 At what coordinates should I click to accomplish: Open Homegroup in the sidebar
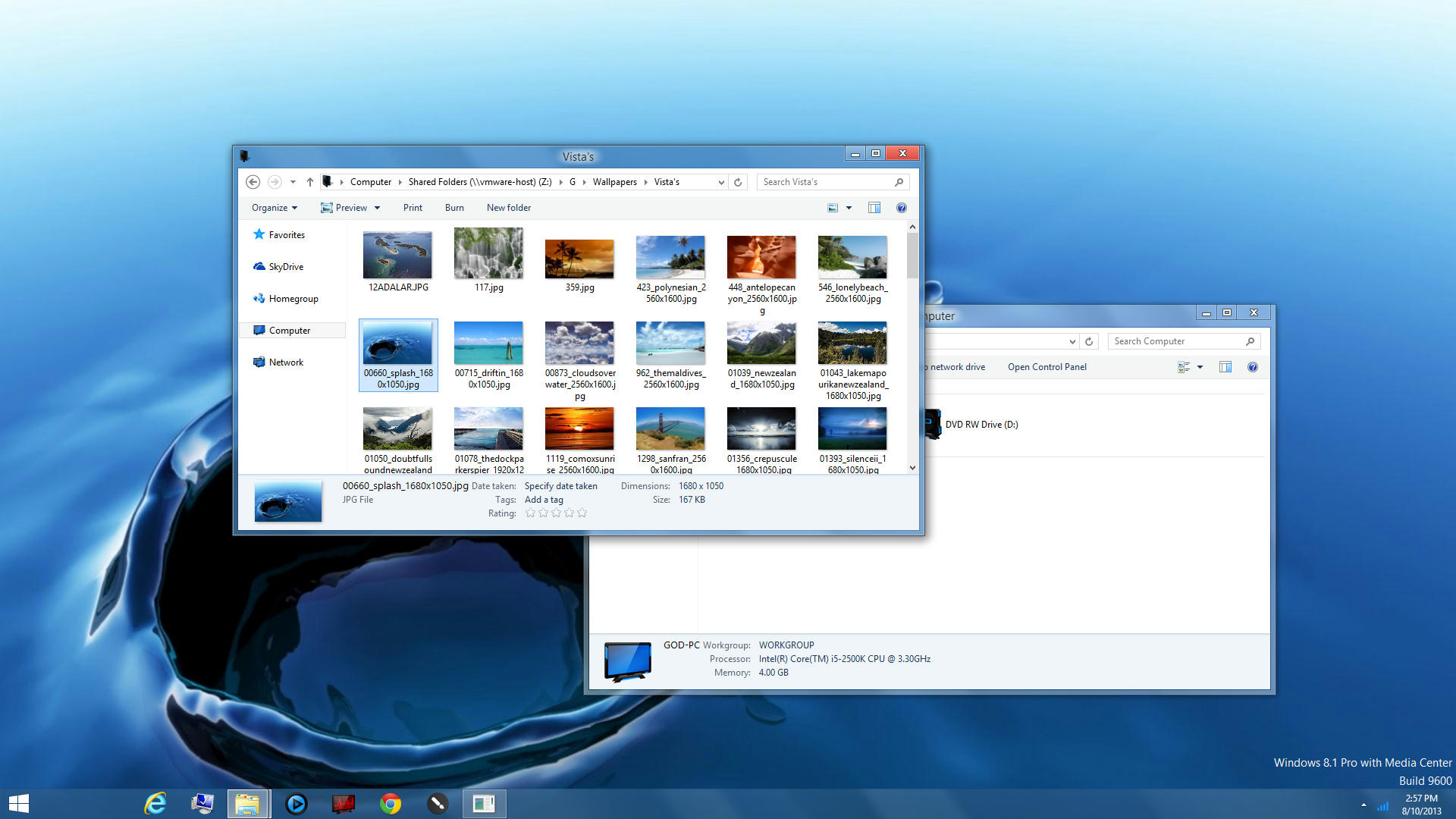point(293,299)
